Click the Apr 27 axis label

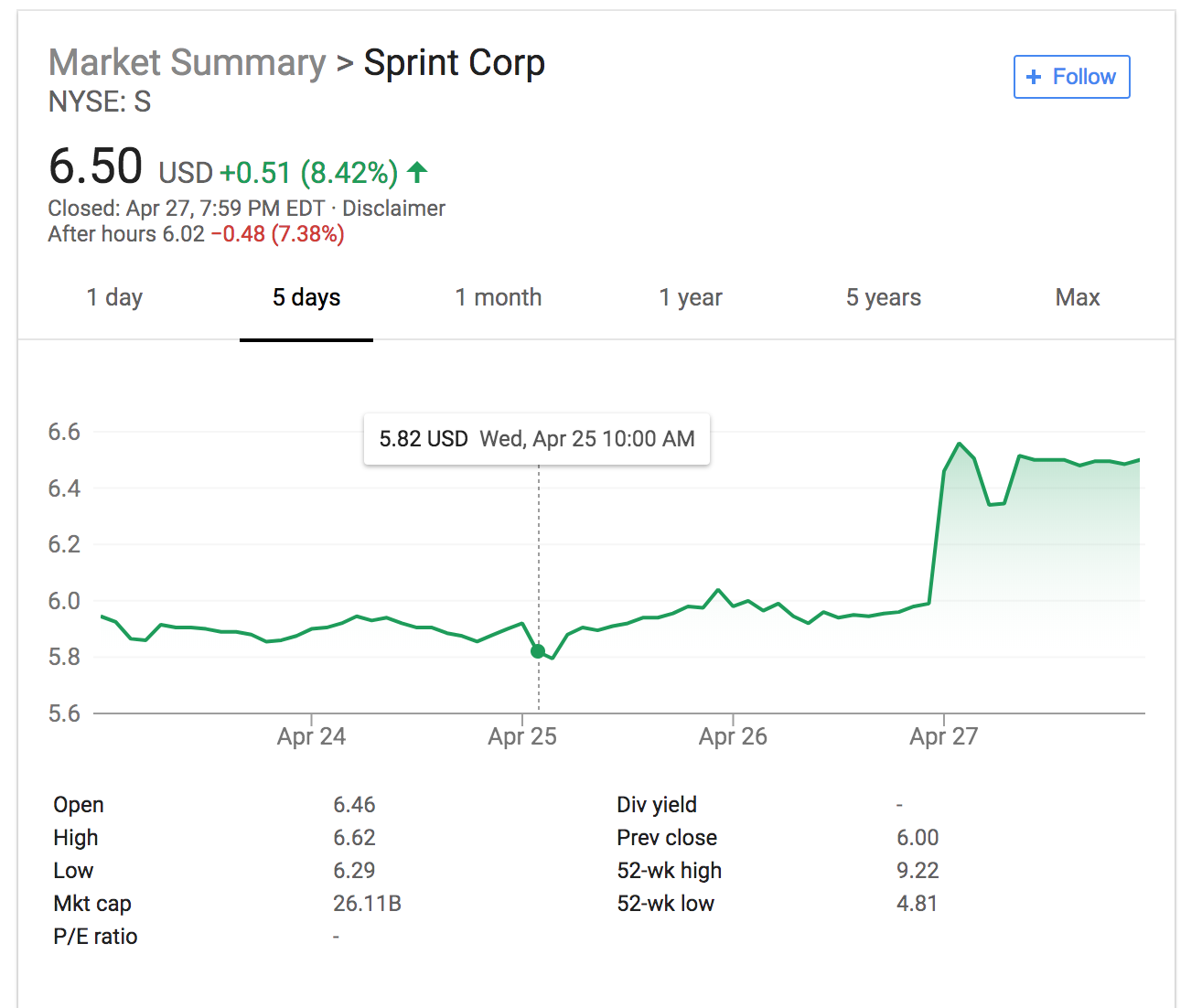943,736
